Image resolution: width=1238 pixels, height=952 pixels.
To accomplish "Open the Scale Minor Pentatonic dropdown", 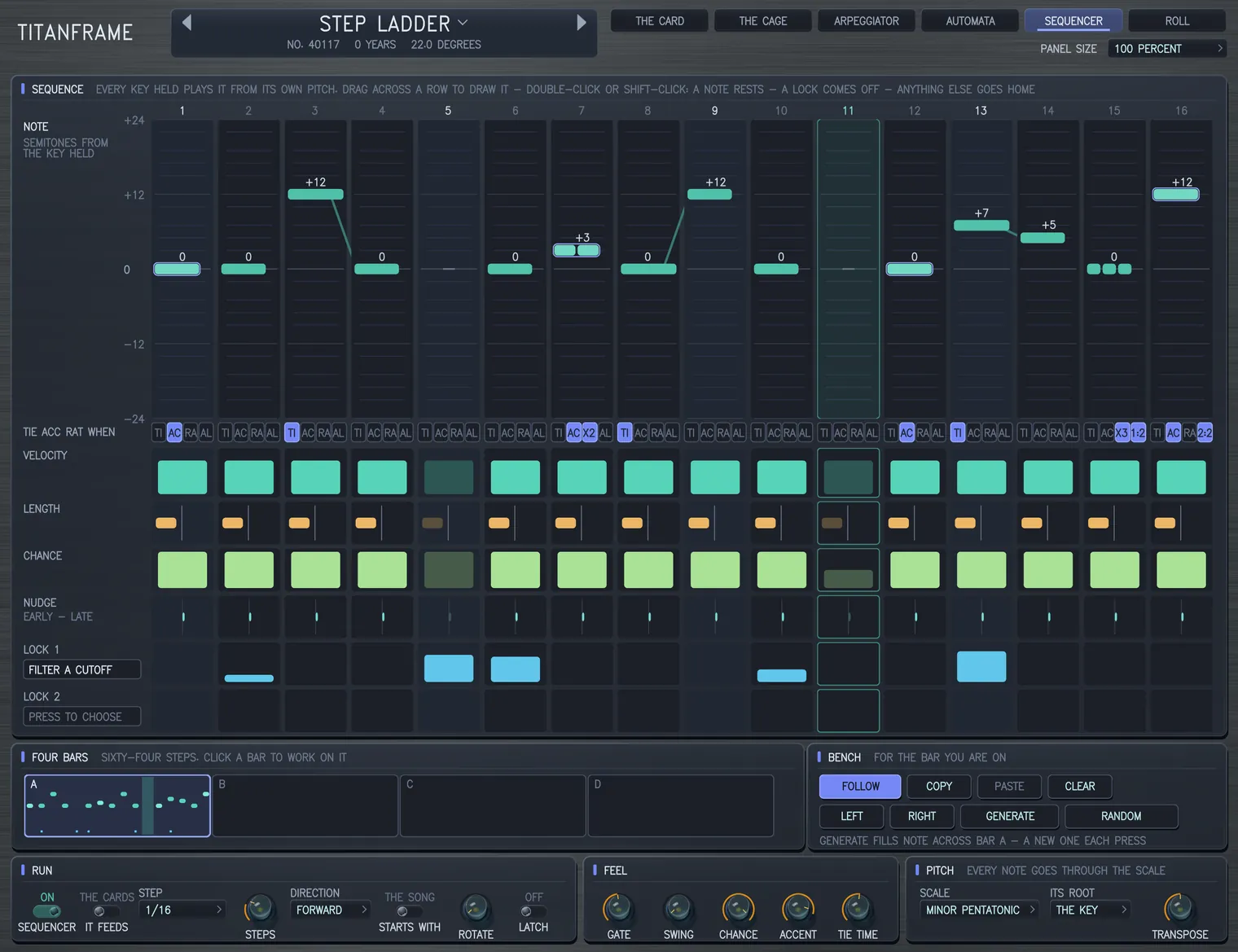I will 980,910.
